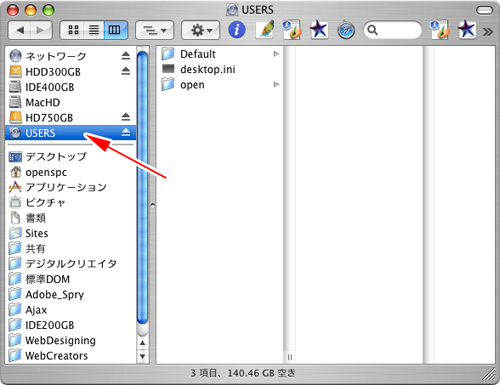Eject the HDD300GB drive
The image size is (500, 385).
[126, 71]
